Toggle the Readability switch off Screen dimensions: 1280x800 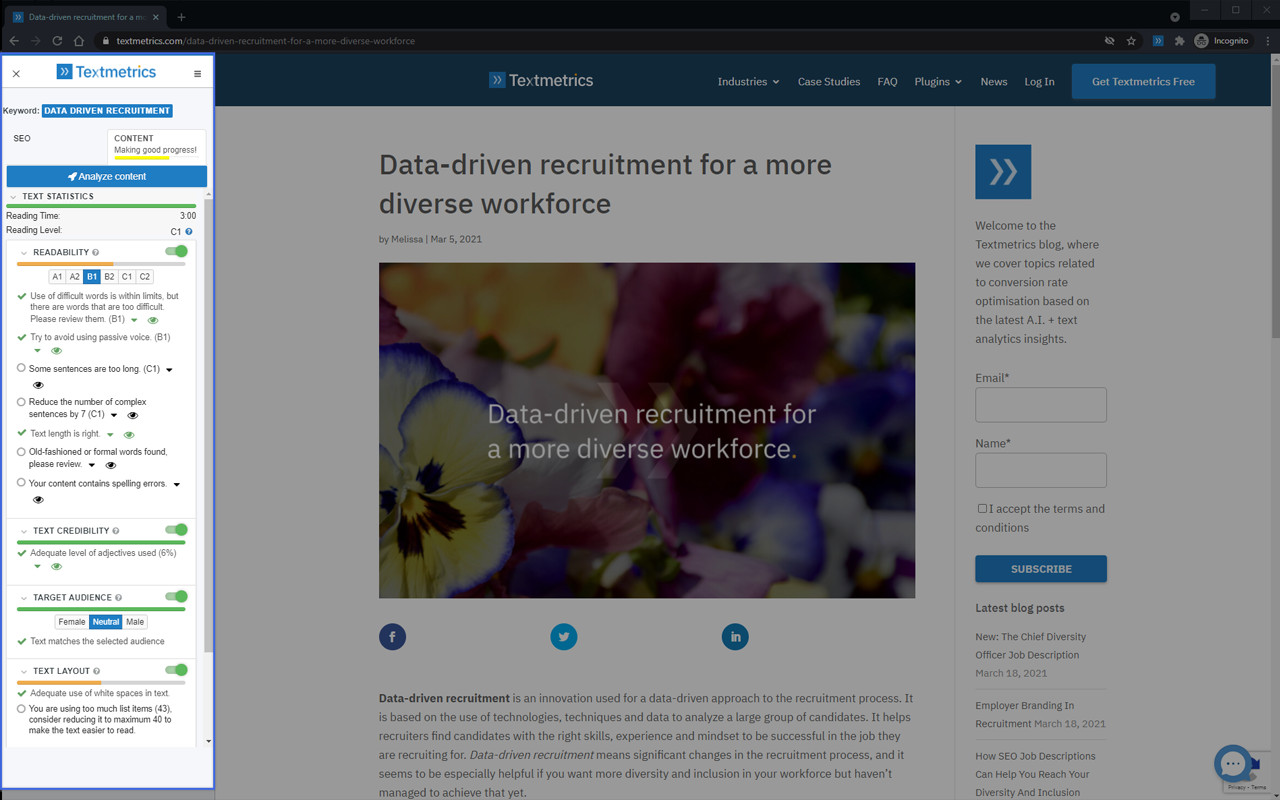click(x=176, y=251)
